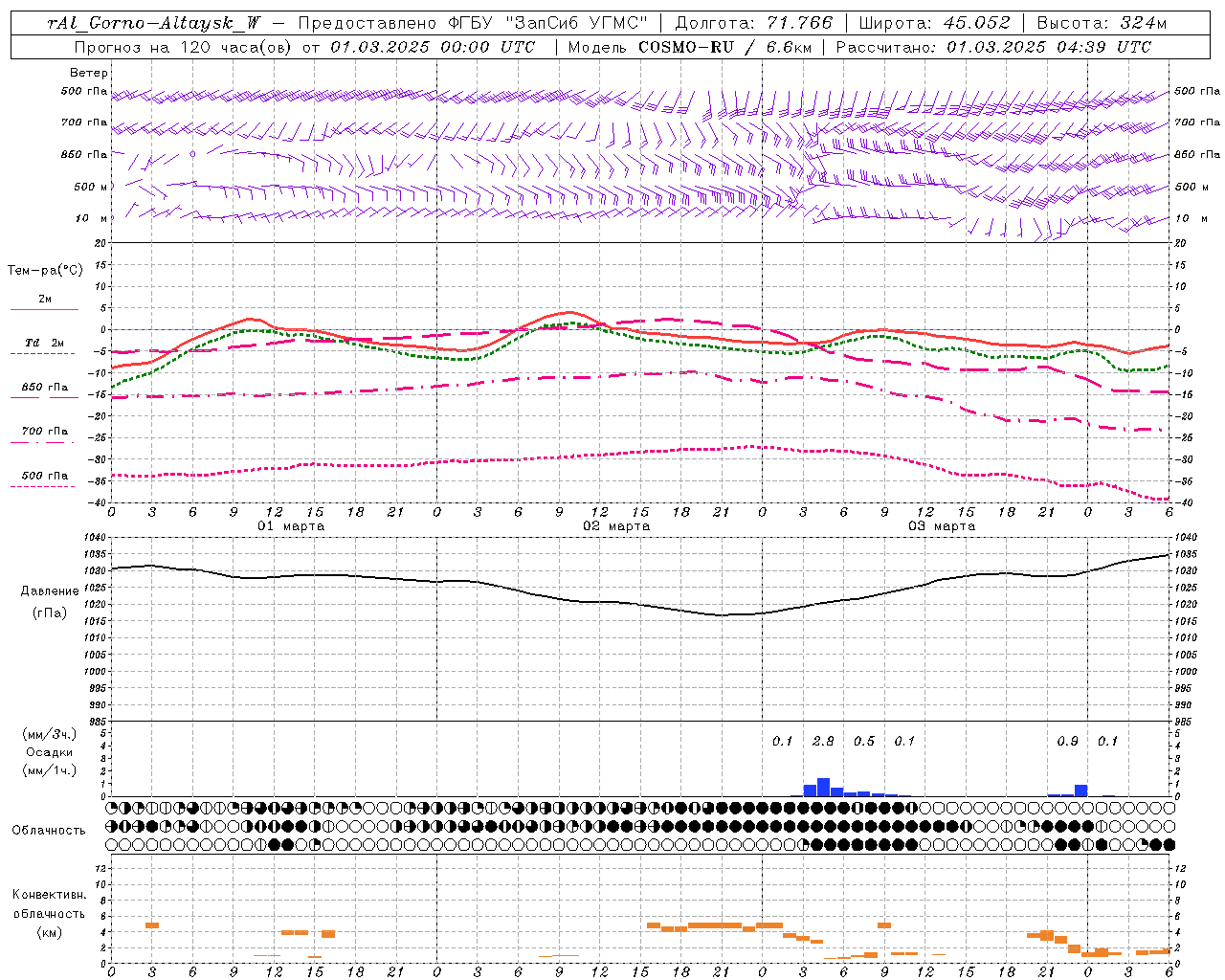
Task: Click the dashed "700 гПа" legend line sample
Action: pos(42,442)
